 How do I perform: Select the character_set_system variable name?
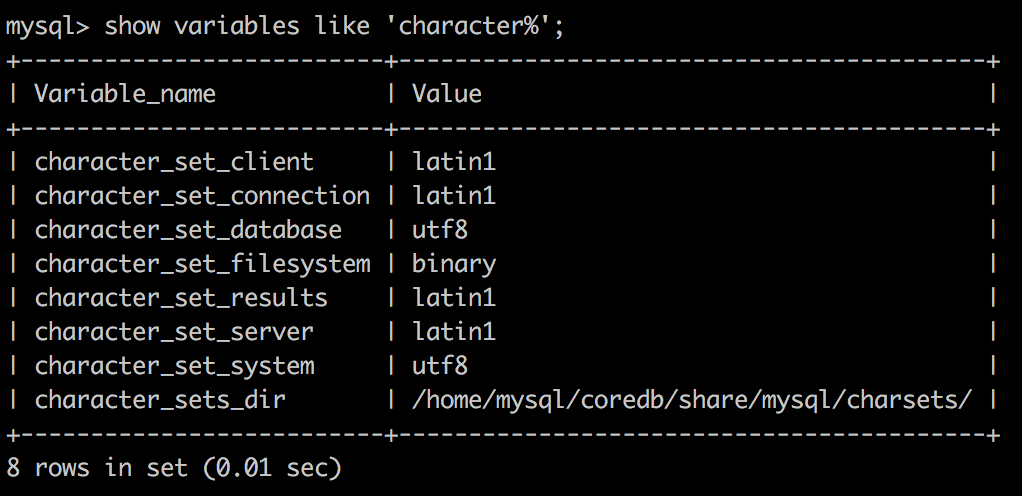174,366
